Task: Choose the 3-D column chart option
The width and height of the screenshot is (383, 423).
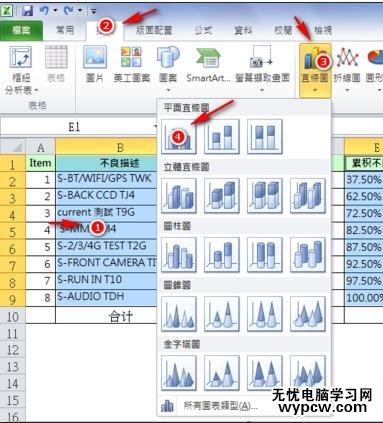Action: click(308, 196)
